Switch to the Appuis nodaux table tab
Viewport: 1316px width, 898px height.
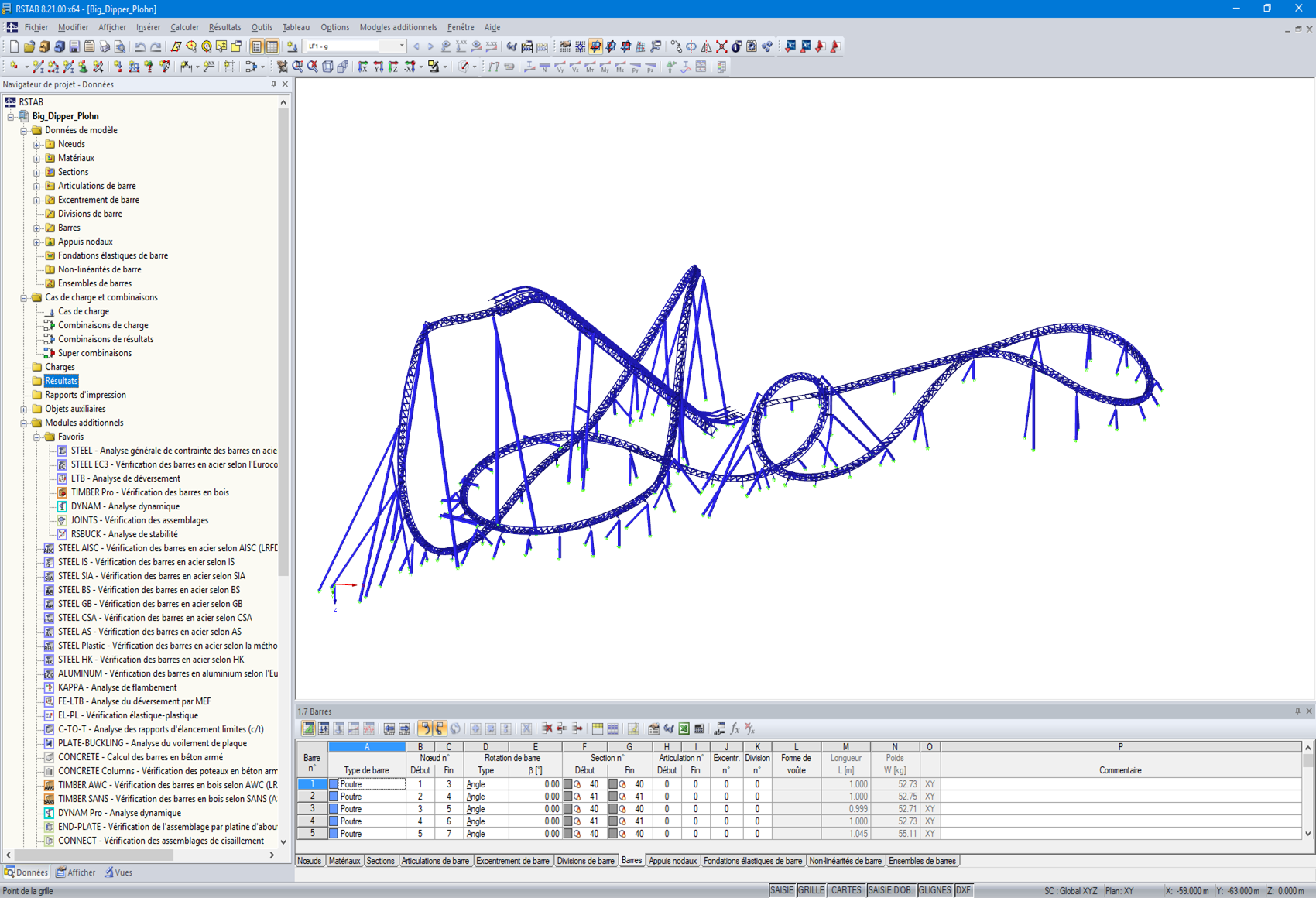point(673,861)
